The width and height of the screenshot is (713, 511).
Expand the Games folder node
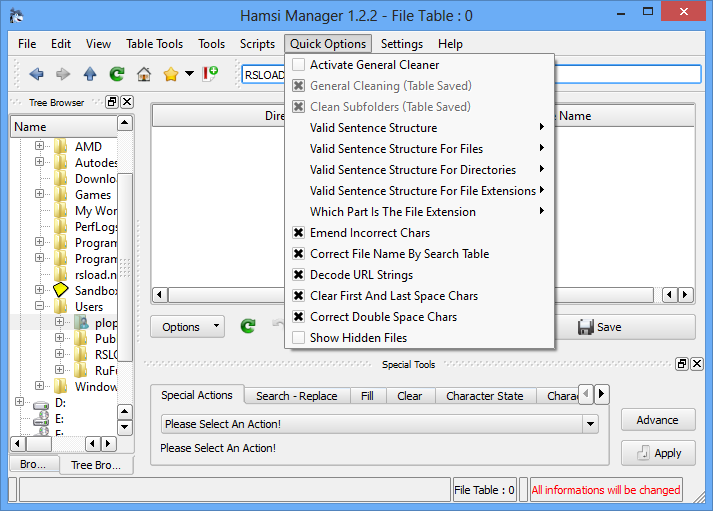point(40,194)
